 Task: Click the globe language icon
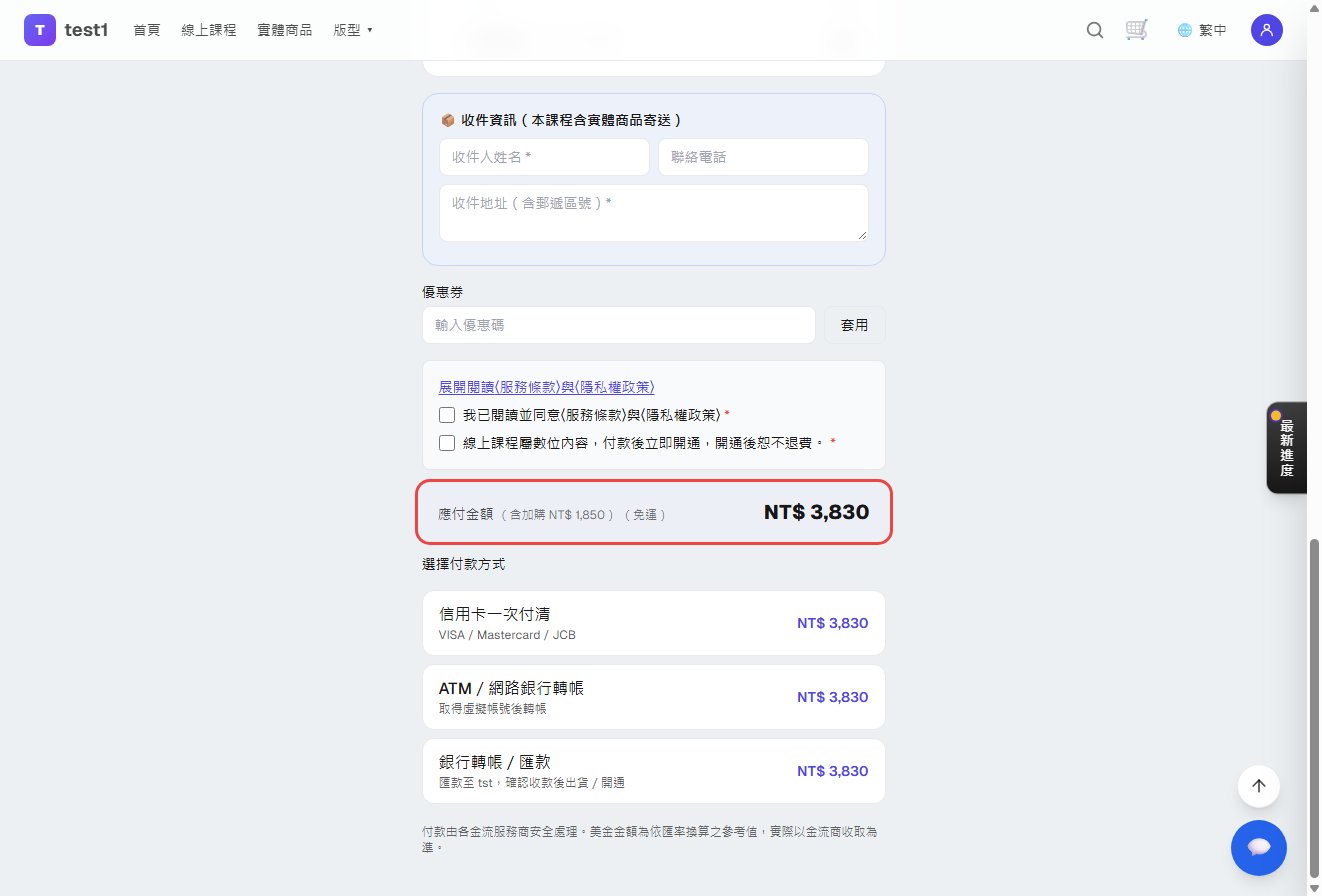coord(1185,30)
